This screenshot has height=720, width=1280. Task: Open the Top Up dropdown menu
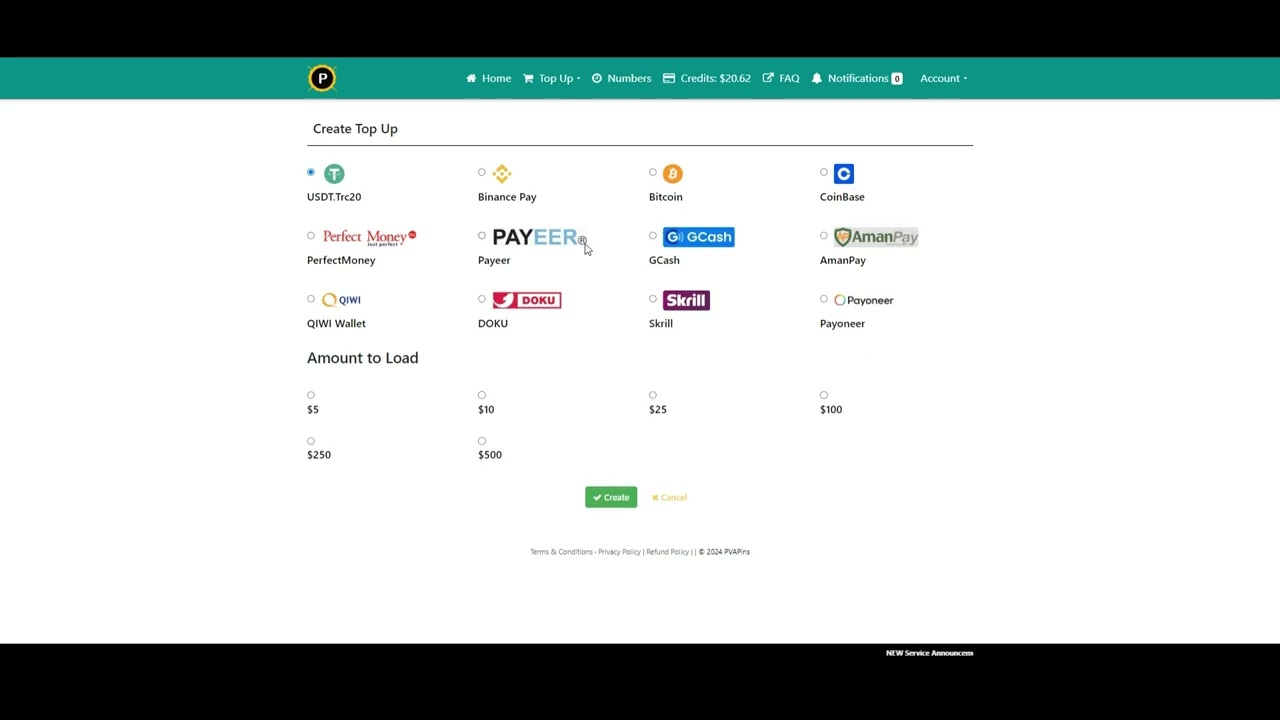(x=552, y=78)
